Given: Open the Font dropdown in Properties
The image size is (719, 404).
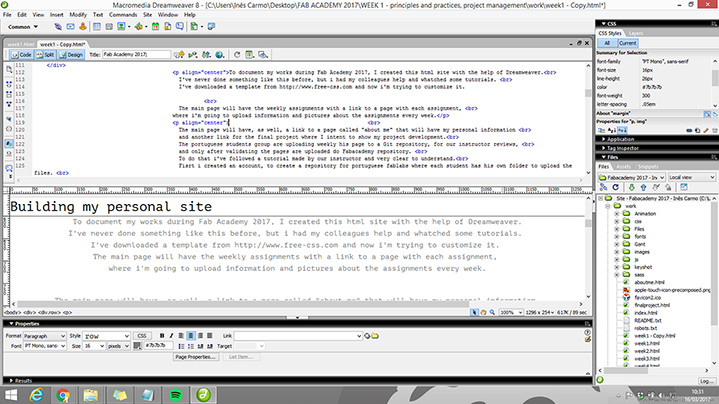Looking at the screenshot, I should [44, 346].
